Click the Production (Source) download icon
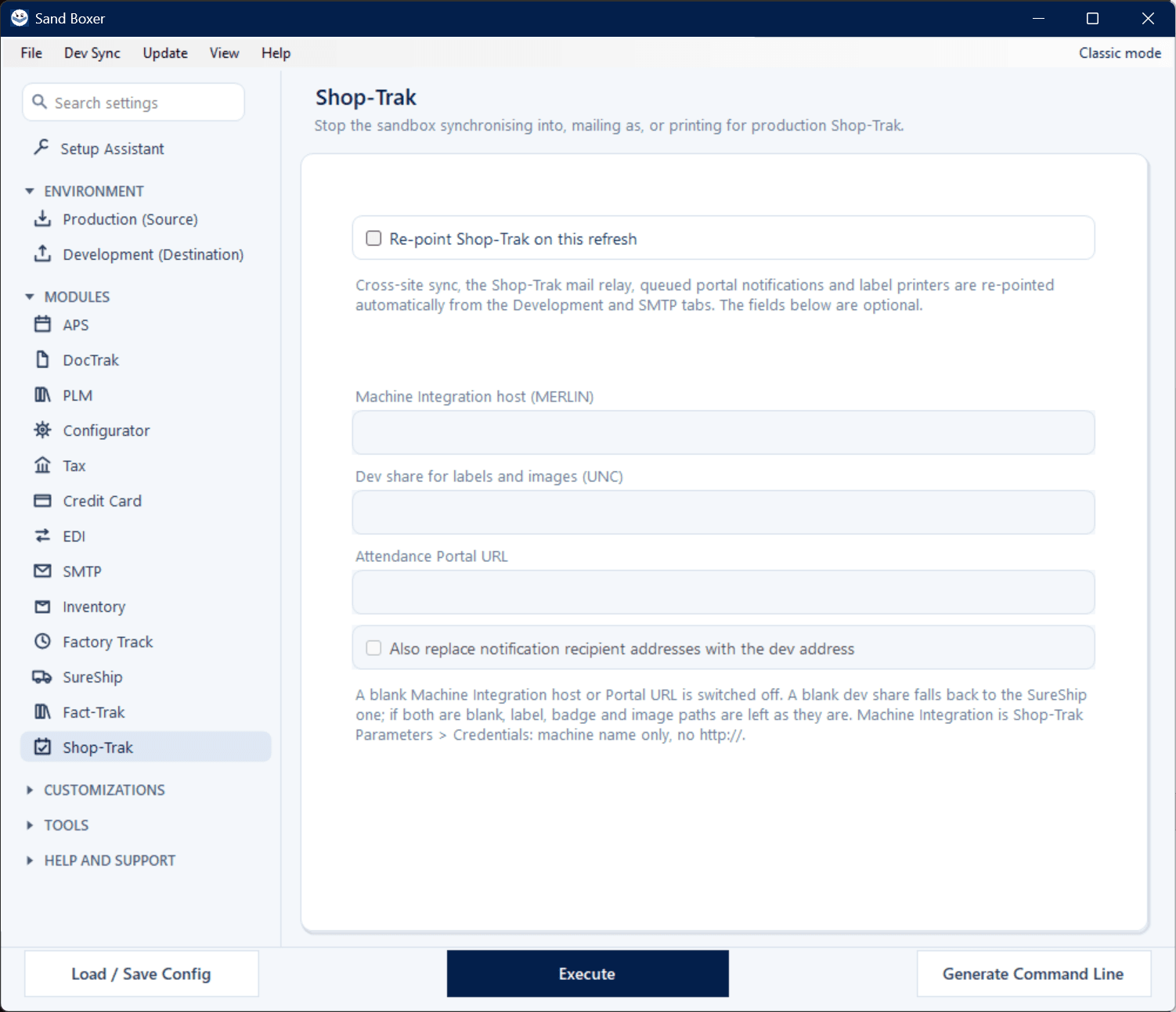Screen dimensions: 1176x1012 pos(43,218)
